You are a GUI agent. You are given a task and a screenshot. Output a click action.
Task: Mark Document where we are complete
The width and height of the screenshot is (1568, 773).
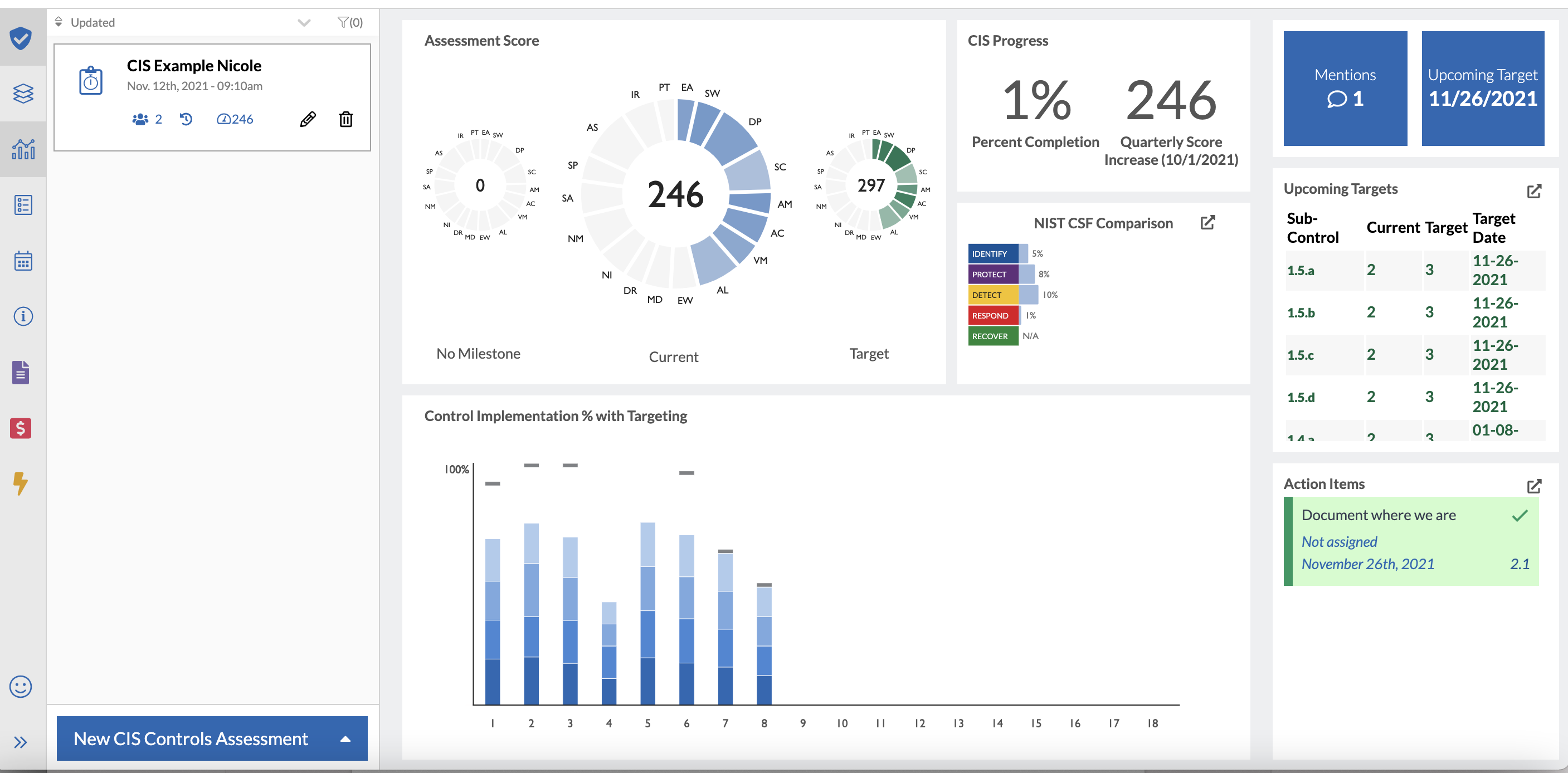click(x=1520, y=516)
